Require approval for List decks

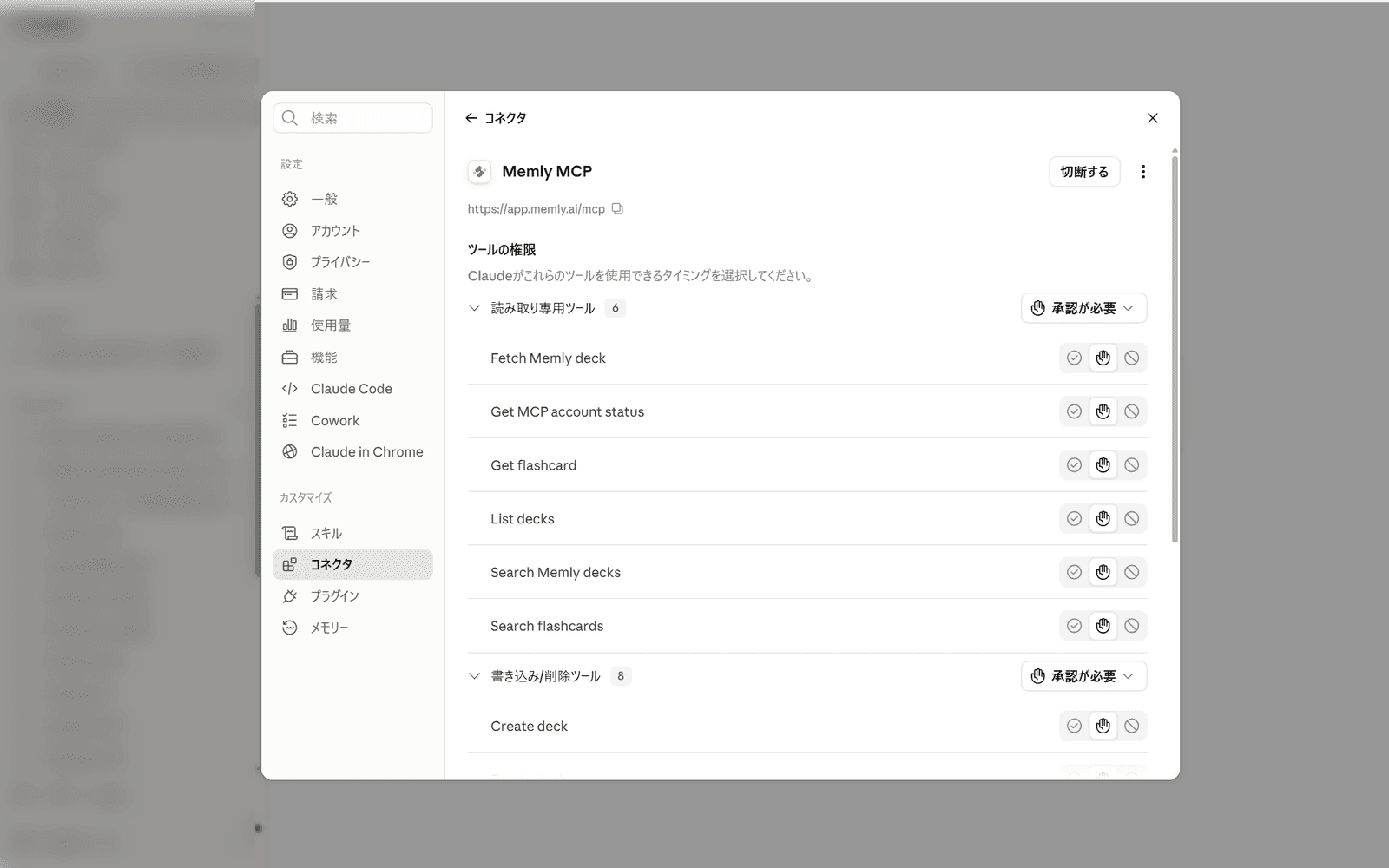click(x=1103, y=519)
